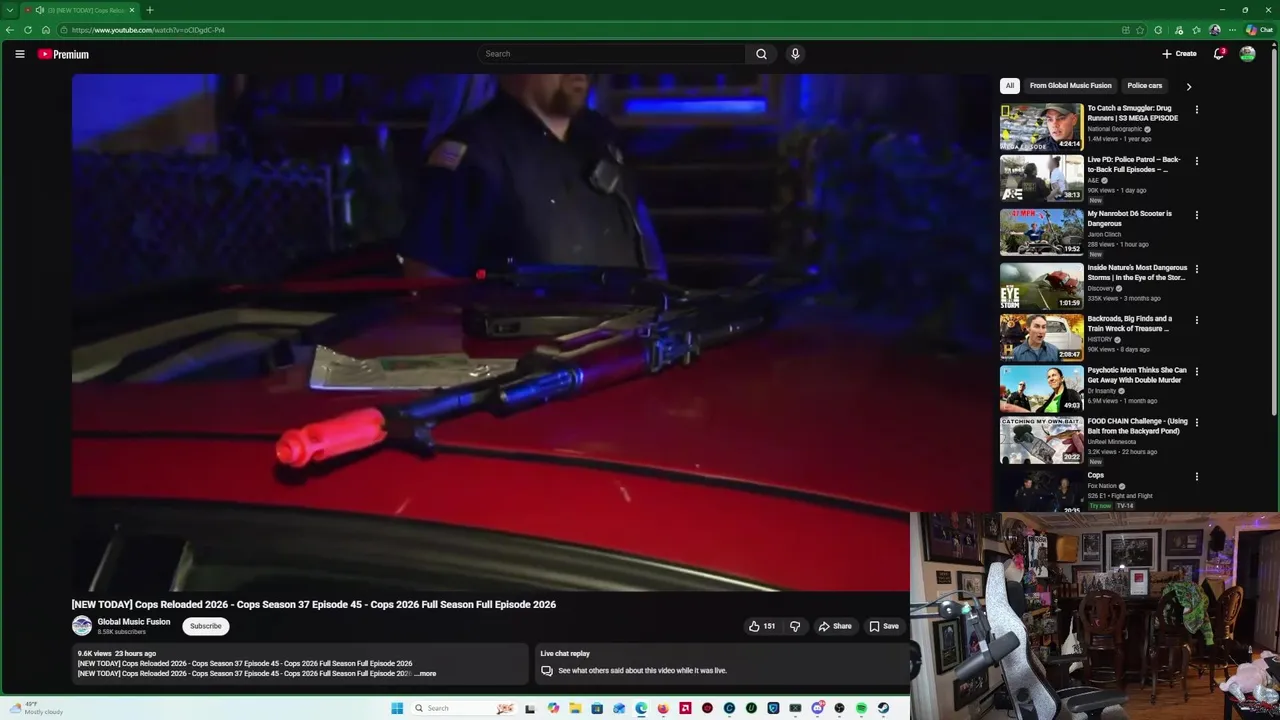The height and width of the screenshot is (720, 1280).
Task: Open Global Music Fusion channel name link
Action: point(133,622)
